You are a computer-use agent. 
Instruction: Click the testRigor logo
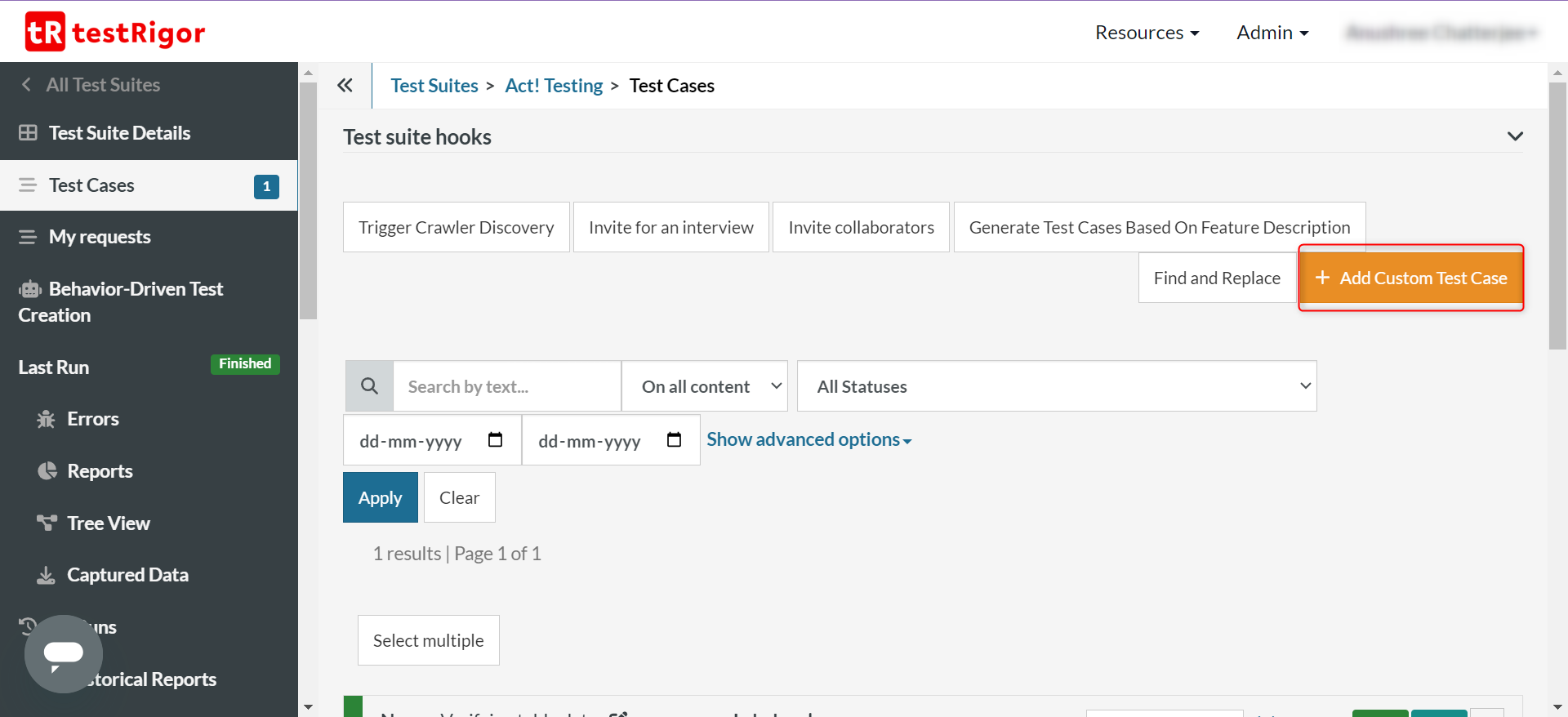coord(115,32)
